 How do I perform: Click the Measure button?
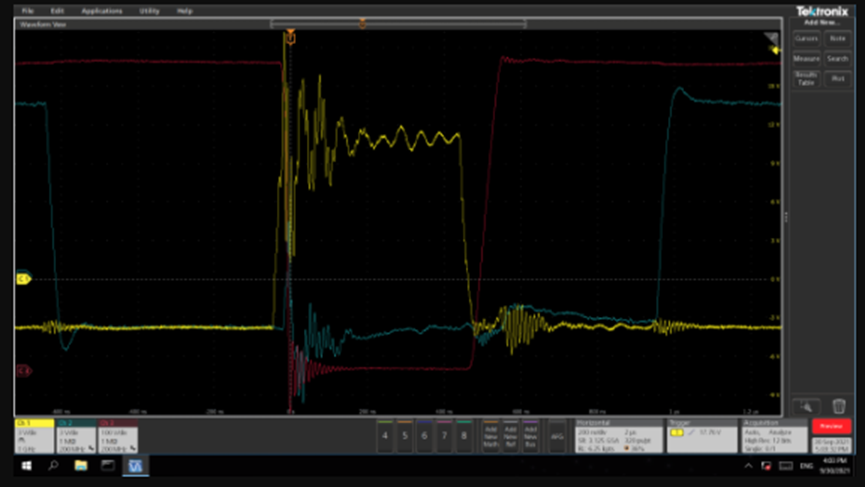click(806, 59)
